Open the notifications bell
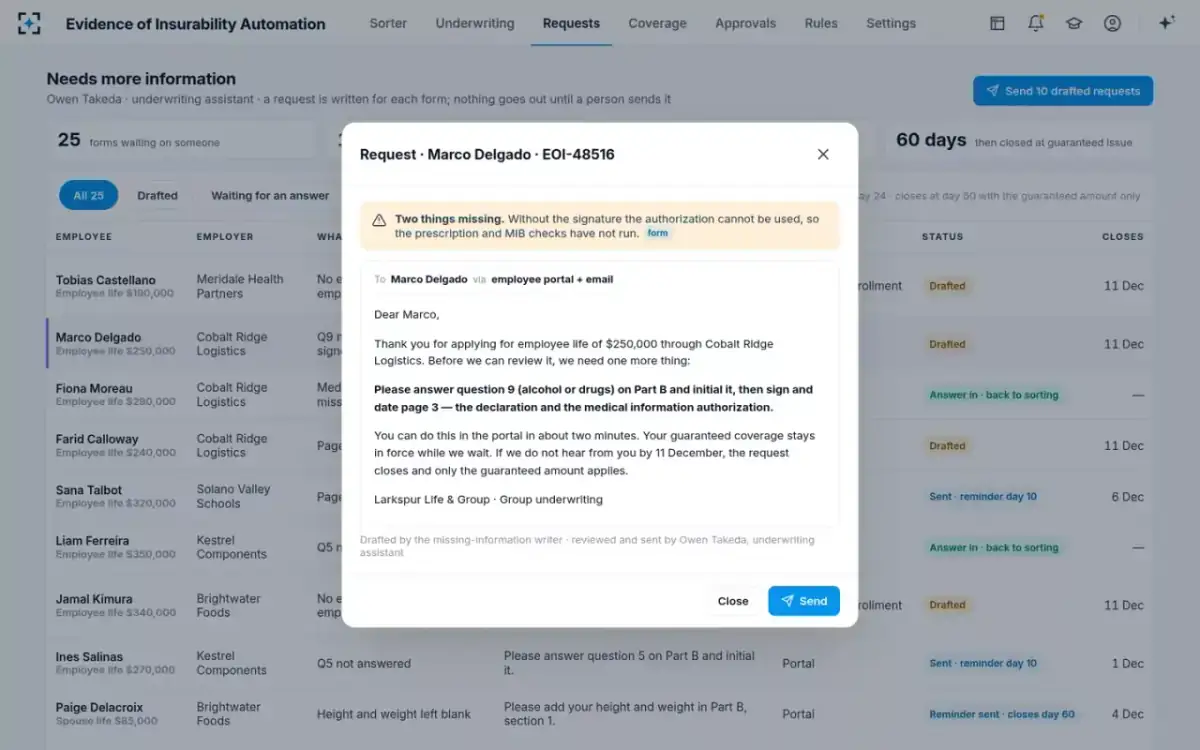This screenshot has width=1200, height=750. (x=1036, y=23)
